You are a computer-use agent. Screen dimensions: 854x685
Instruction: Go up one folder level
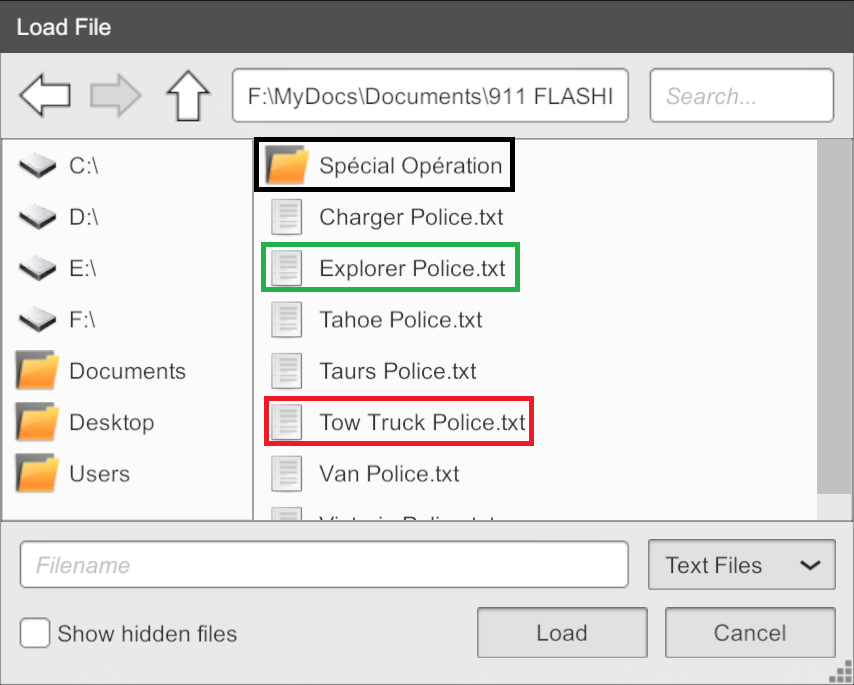[187, 96]
